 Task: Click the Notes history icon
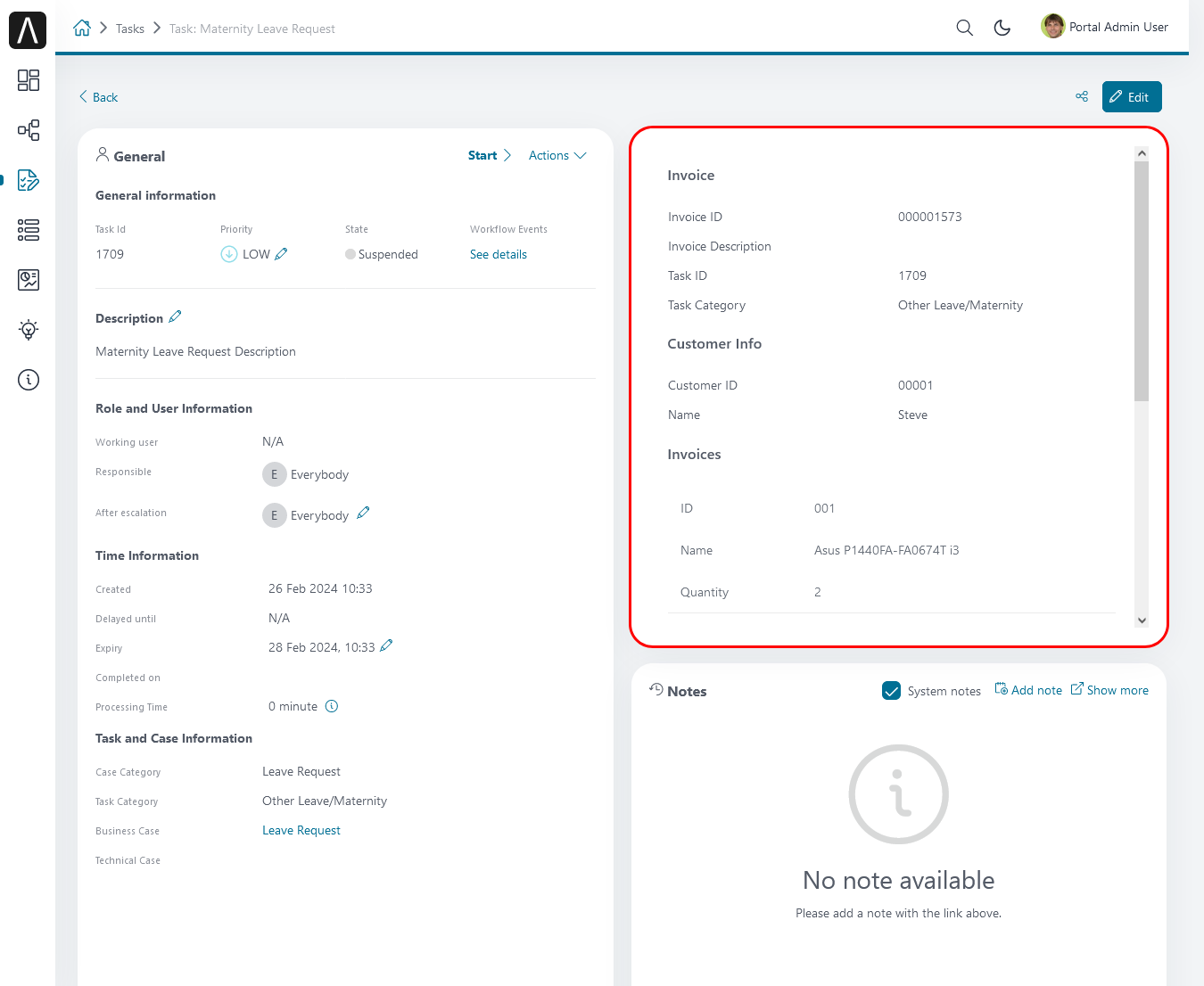point(656,689)
